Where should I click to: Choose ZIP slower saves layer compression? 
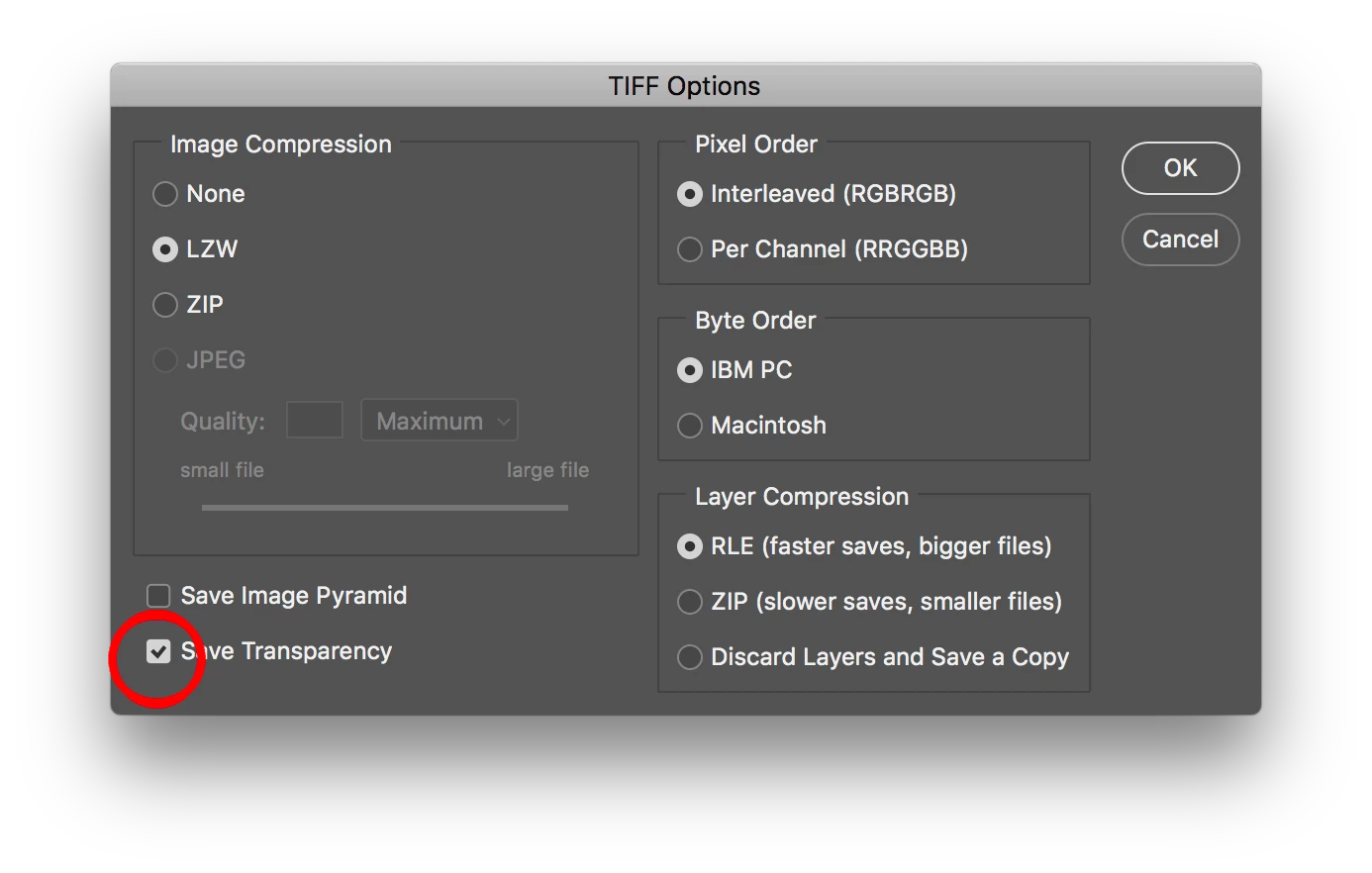pyautogui.click(x=690, y=602)
